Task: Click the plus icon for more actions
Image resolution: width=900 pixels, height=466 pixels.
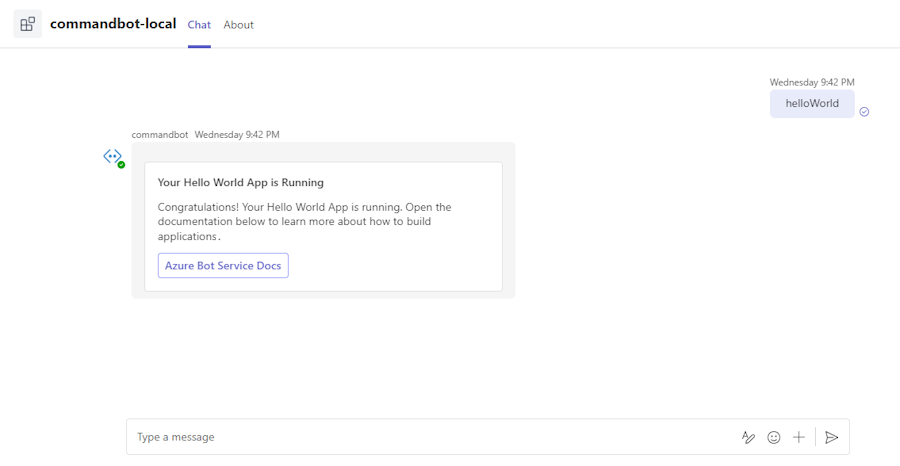Action: (x=798, y=437)
